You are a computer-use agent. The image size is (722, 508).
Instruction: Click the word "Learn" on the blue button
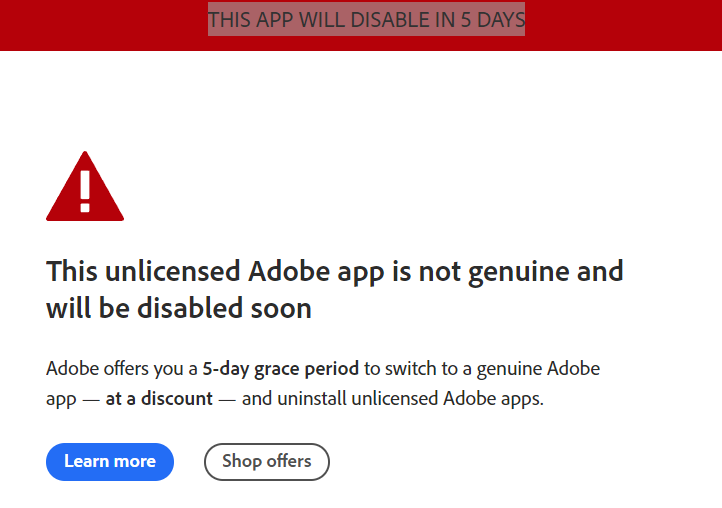point(86,461)
